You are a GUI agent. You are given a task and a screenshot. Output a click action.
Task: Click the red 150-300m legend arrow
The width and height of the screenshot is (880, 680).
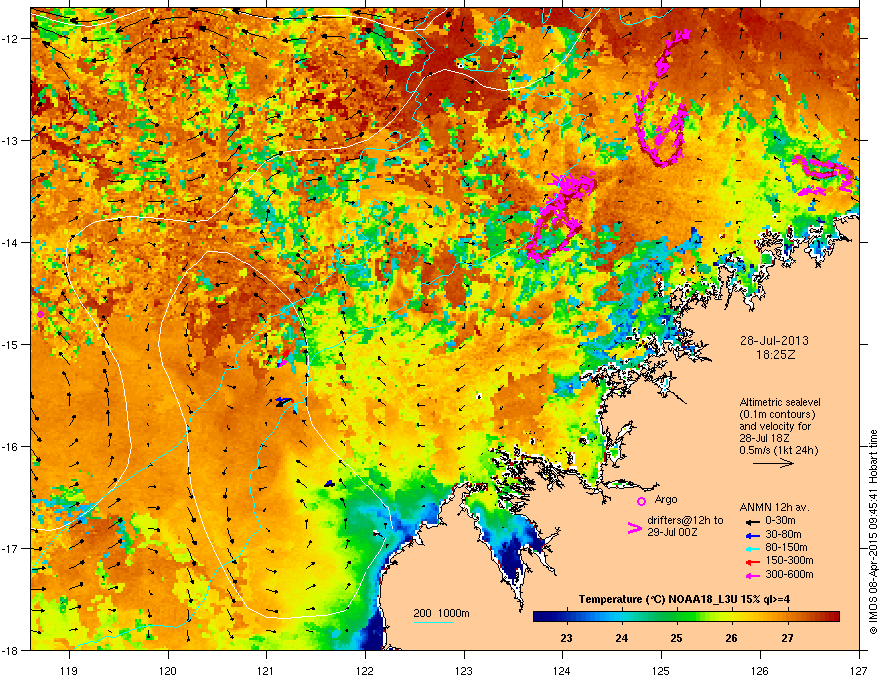point(751,561)
